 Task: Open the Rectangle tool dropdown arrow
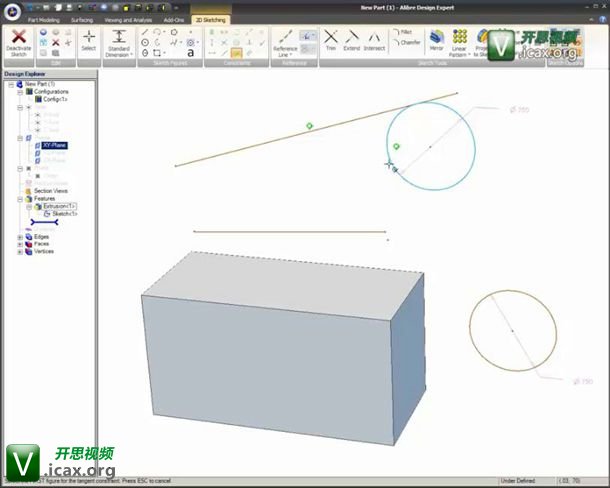164,53
